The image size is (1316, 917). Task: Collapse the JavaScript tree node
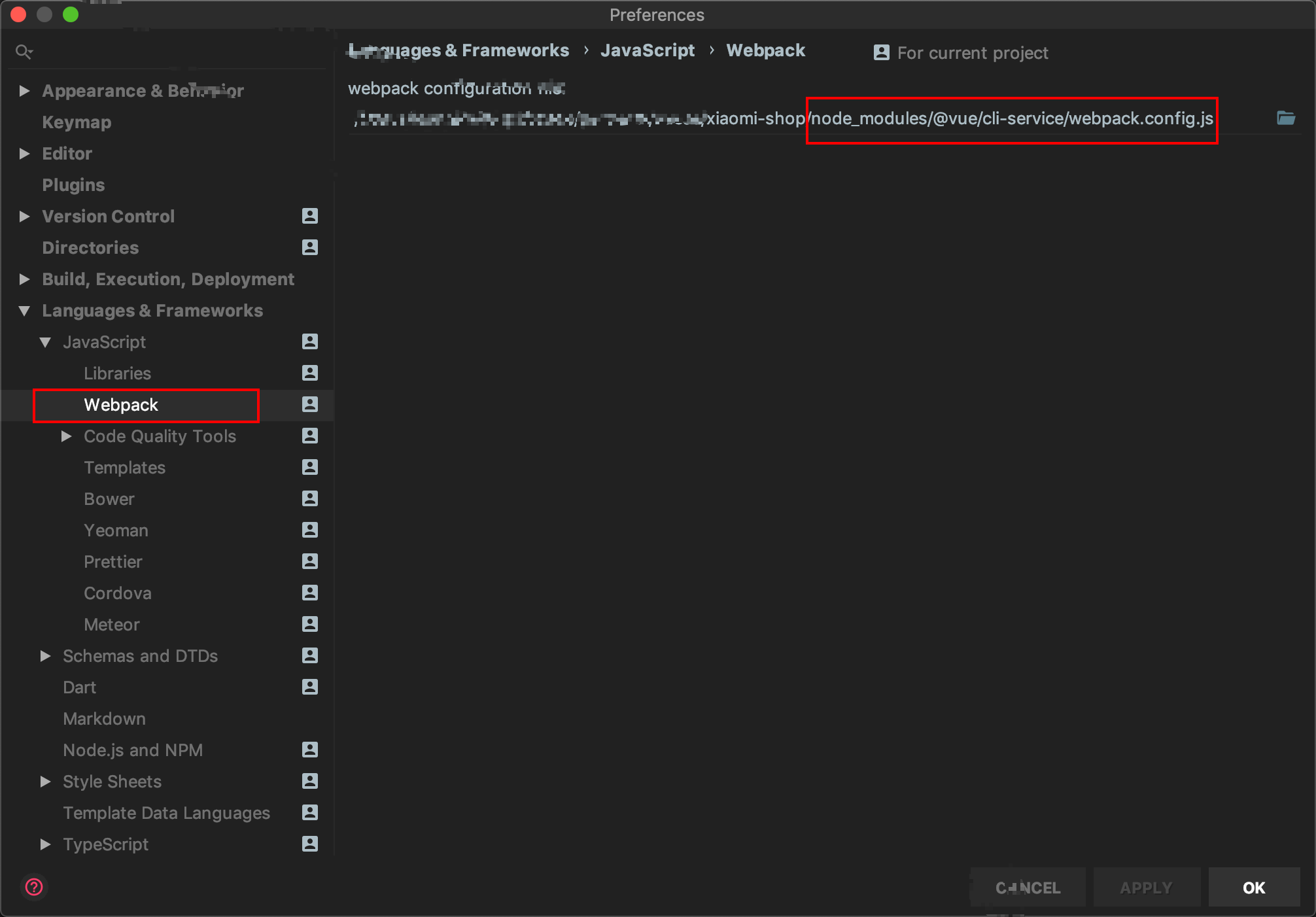point(45,342)
